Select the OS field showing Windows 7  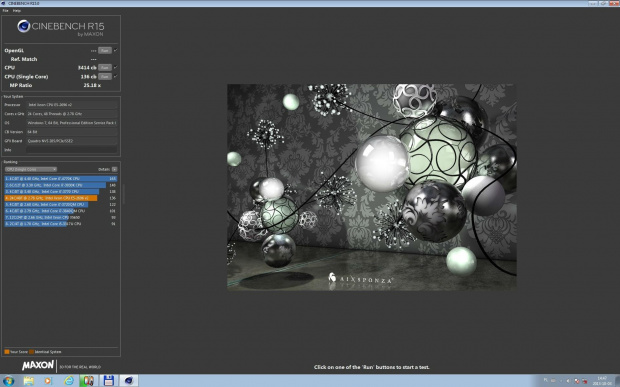pos(72,123)
